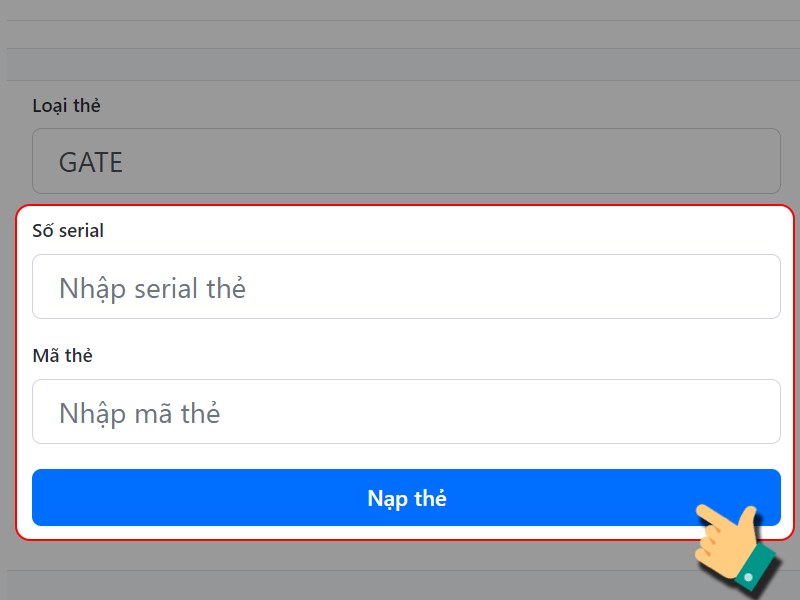Image resolution: width=800 pixels, height=600 pixels.
Task: Submit the form with Nạp thẻ button
Action: click(x=406, y=497)
